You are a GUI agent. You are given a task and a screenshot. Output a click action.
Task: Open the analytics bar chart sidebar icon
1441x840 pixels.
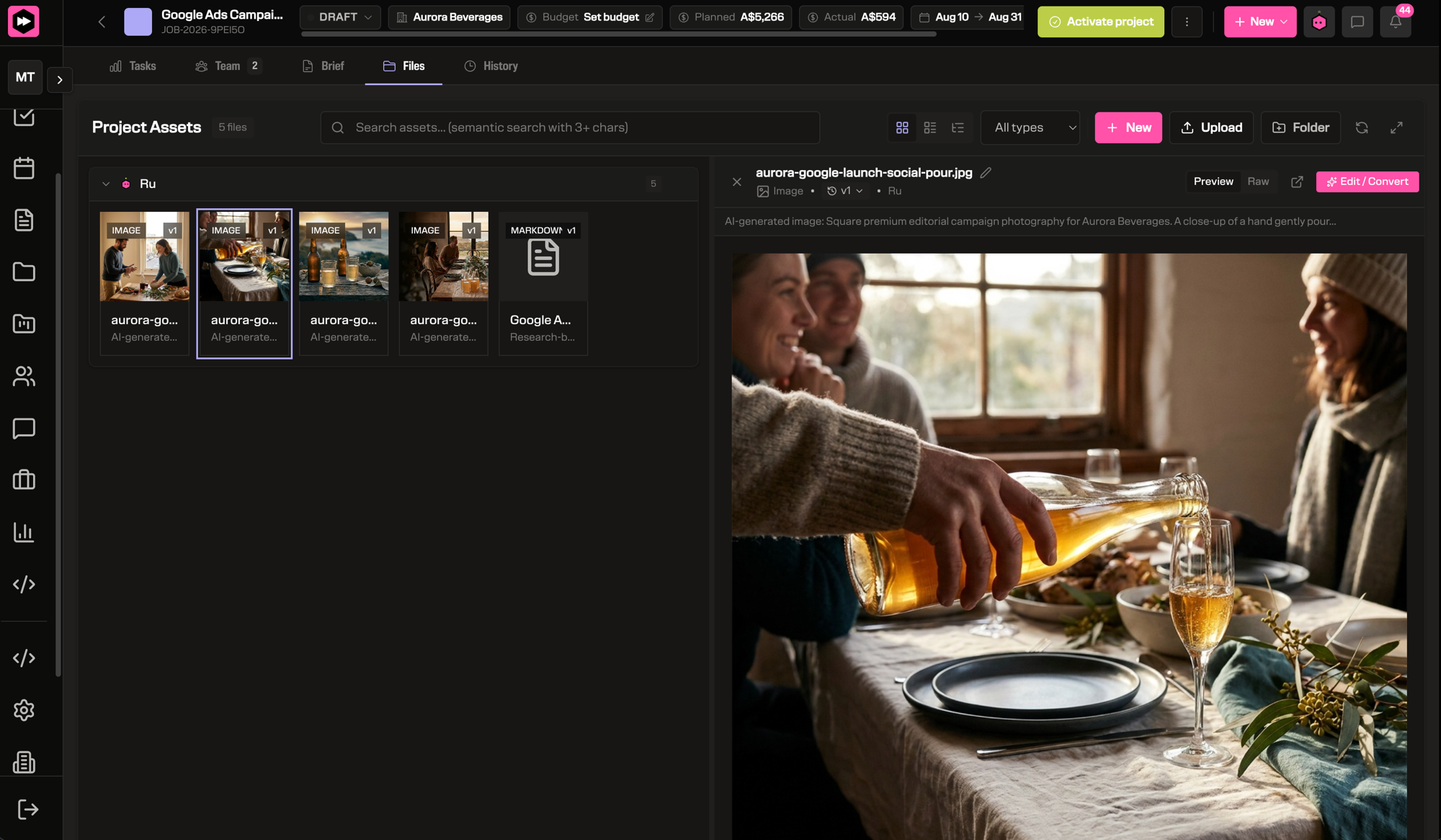click(x=24, y=532)
